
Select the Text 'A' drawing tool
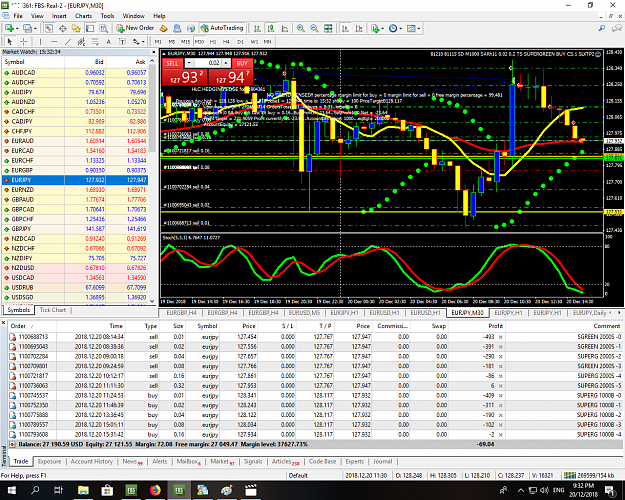pos(108,41)
